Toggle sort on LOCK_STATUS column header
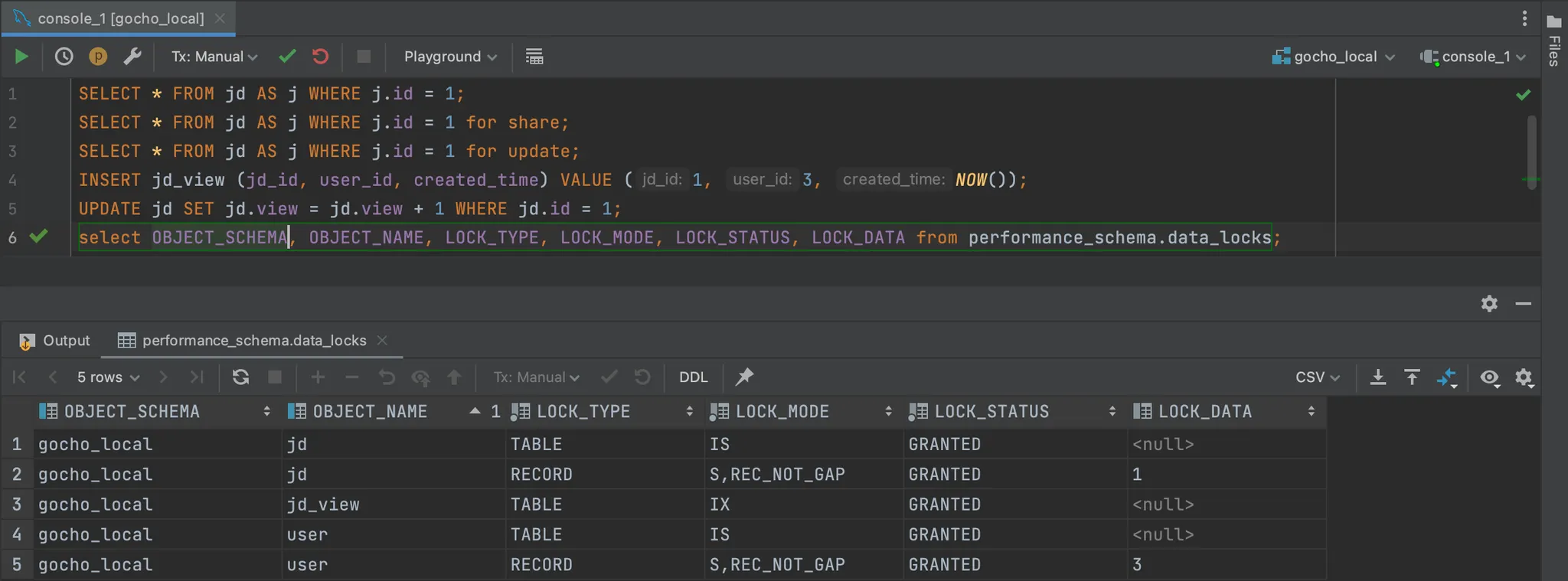Image resolution: width=1568 pixels, height=581 pixels. click(x=991, y=412)
